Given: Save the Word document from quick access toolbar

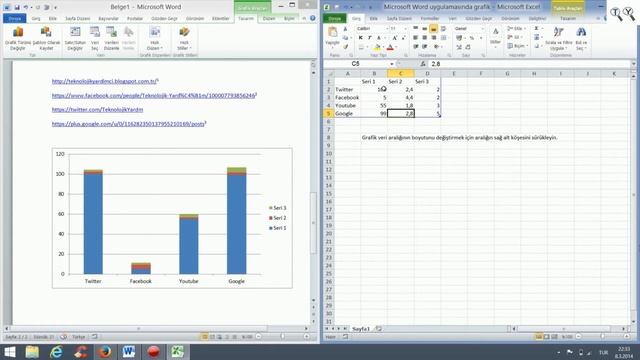Looking at the screenshot, I should (17, 7).
